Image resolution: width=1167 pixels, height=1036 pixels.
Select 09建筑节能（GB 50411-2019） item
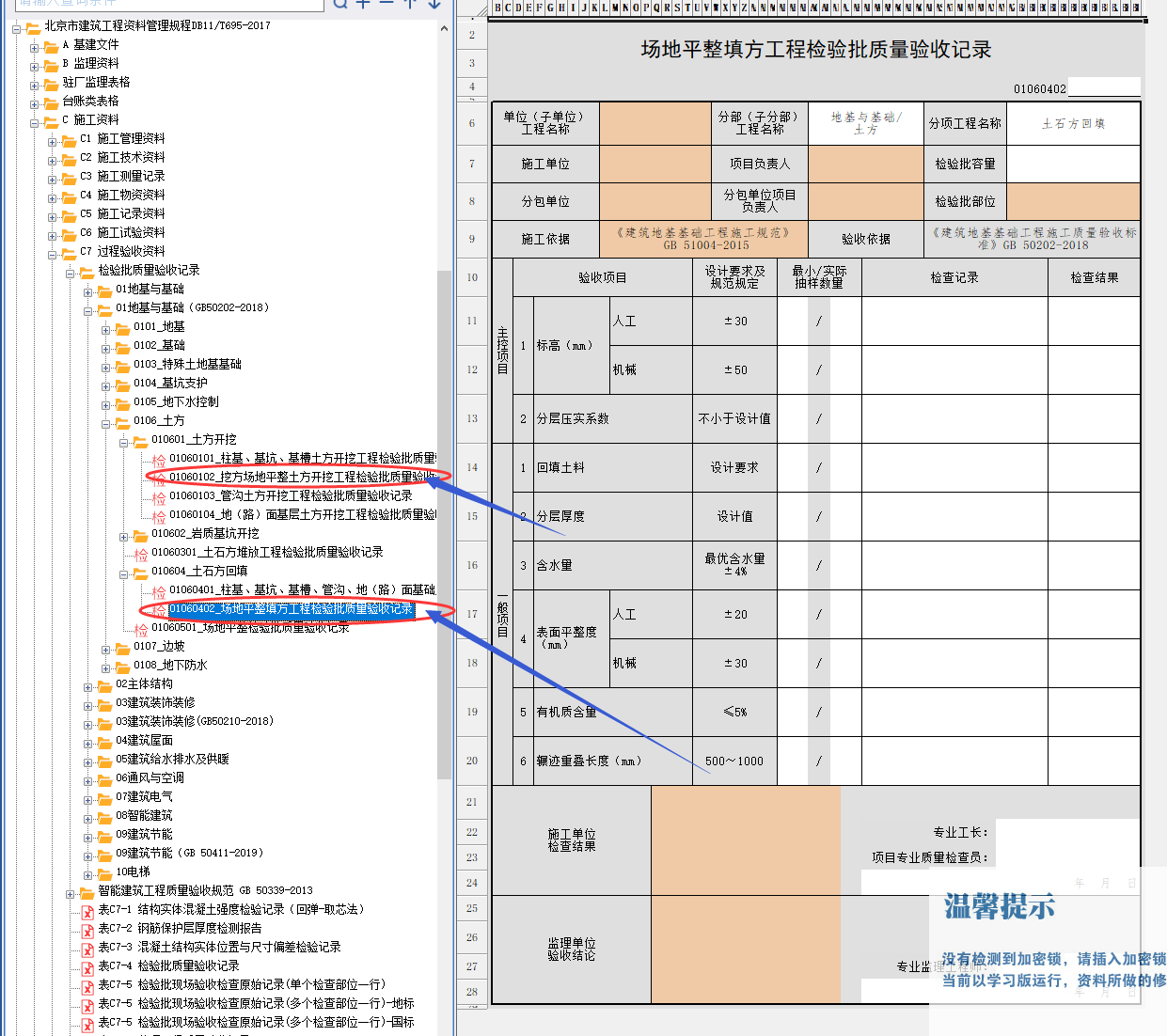189,854
